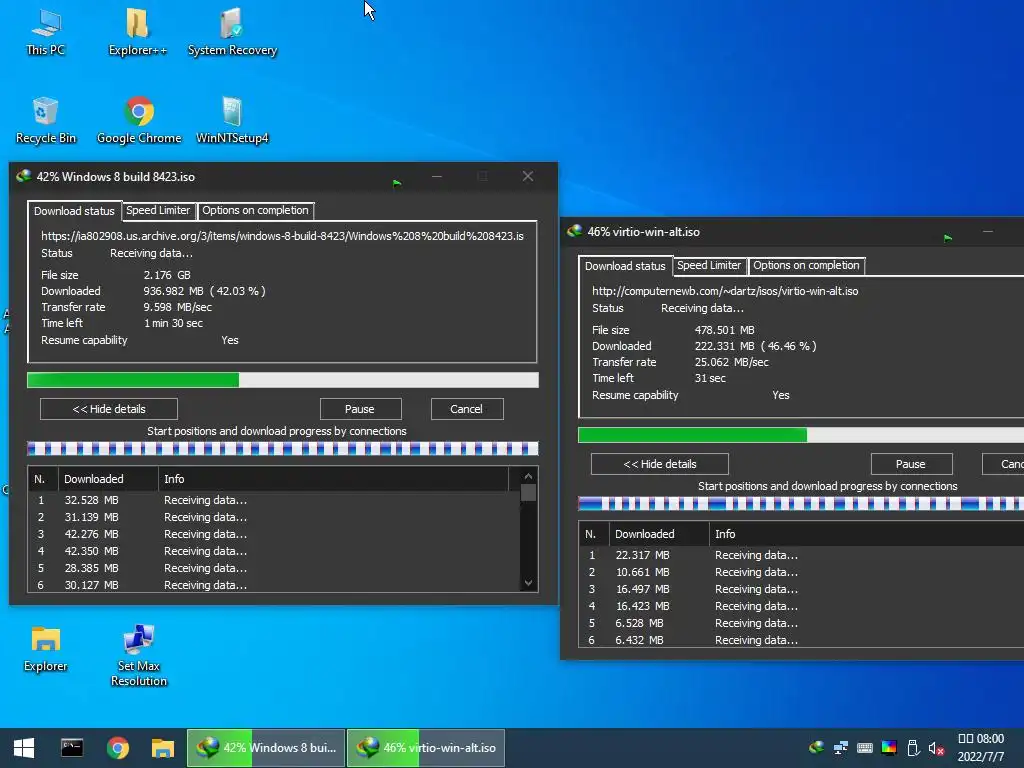Hide details in Windows 8 download window
1024x768 pixels.
click(109, 409)
